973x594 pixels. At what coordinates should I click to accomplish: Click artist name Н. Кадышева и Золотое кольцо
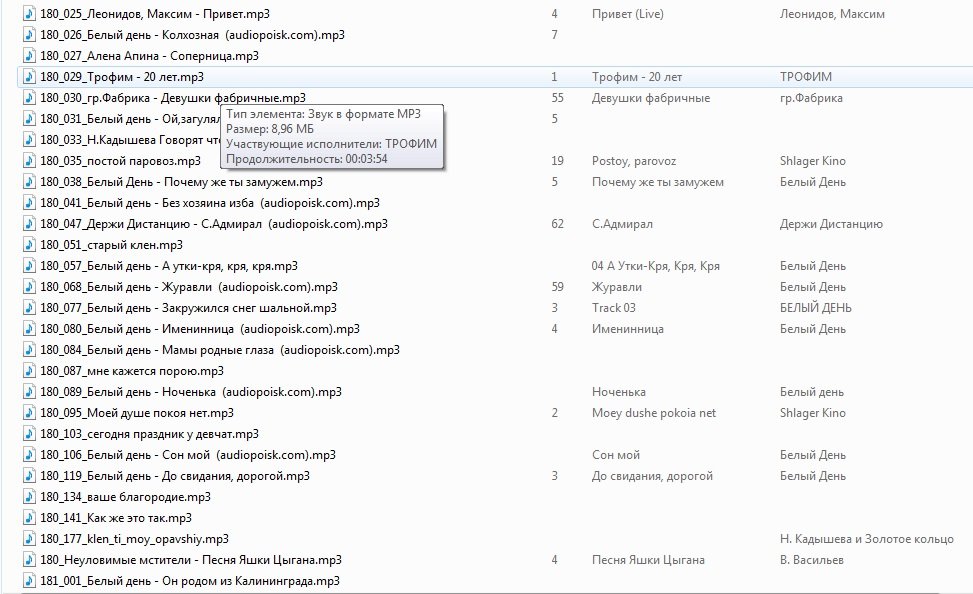click(x=866, y=539)
